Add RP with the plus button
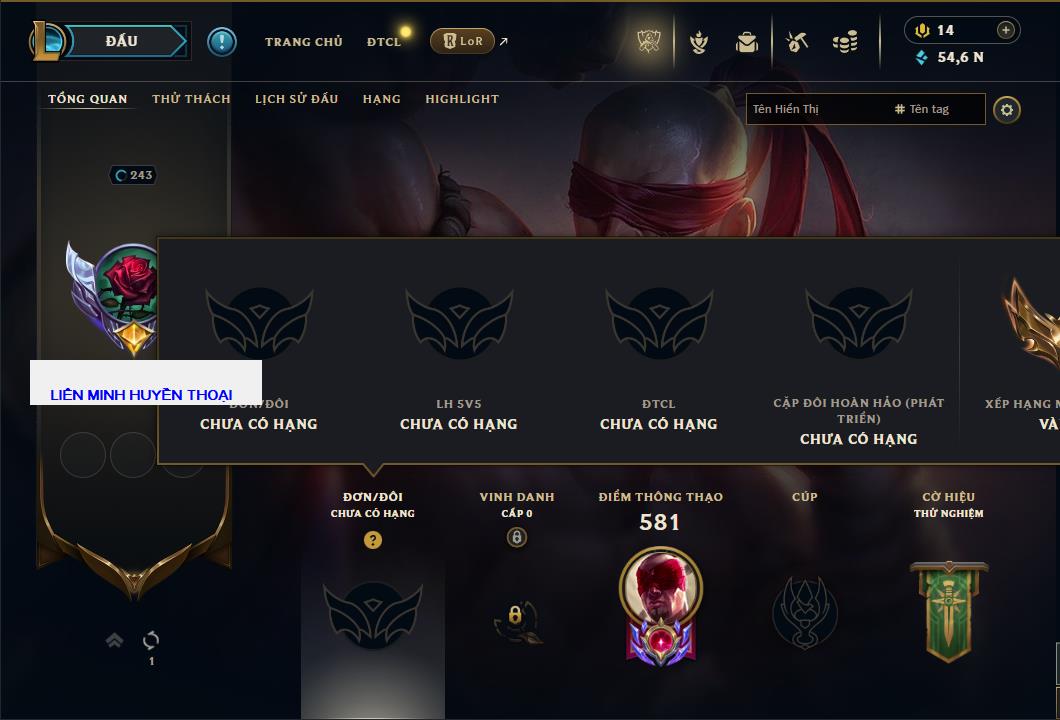 [1006, 30]
